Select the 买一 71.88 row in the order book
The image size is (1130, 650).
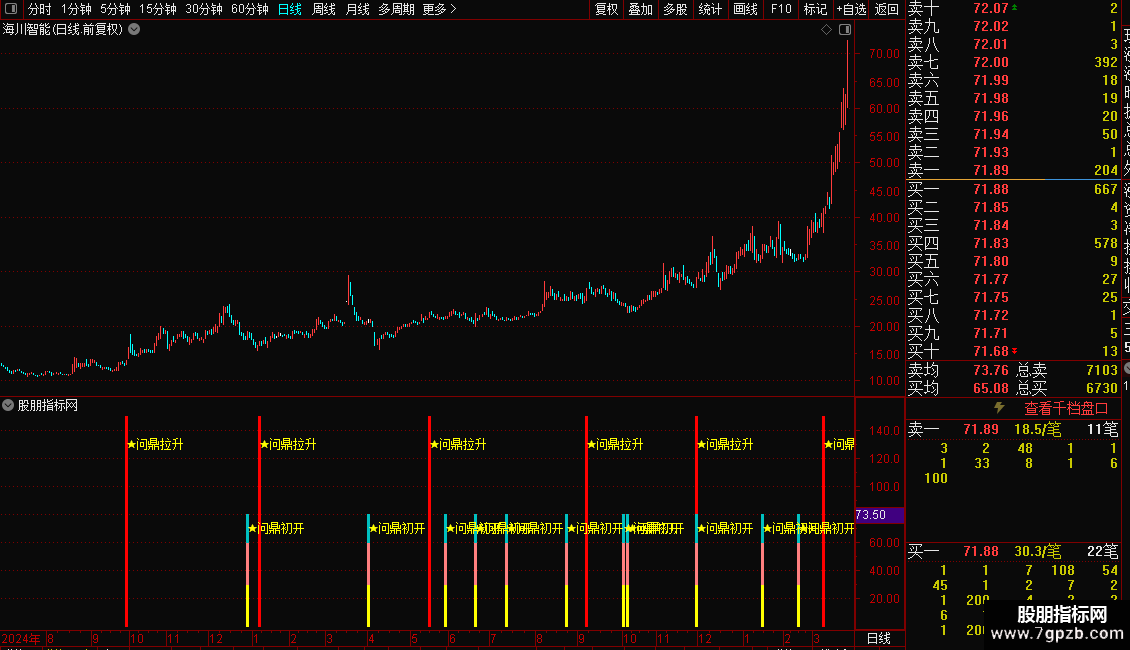tap(1013, 189)
